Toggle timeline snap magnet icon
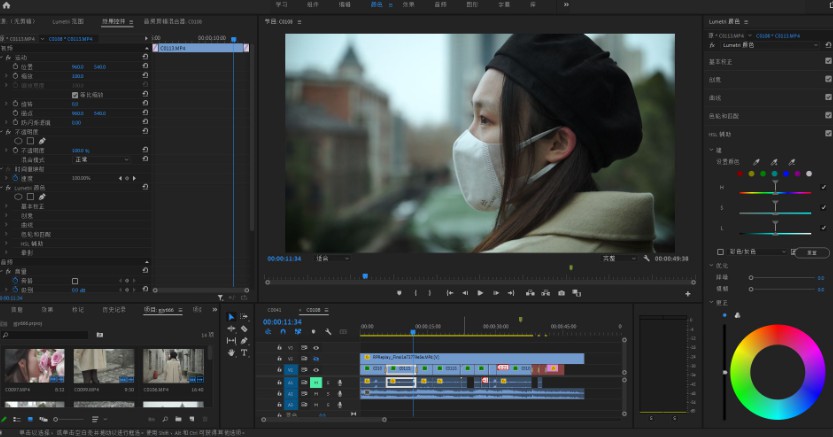Screen dimensions: 833x437 (x=283, y=332)
